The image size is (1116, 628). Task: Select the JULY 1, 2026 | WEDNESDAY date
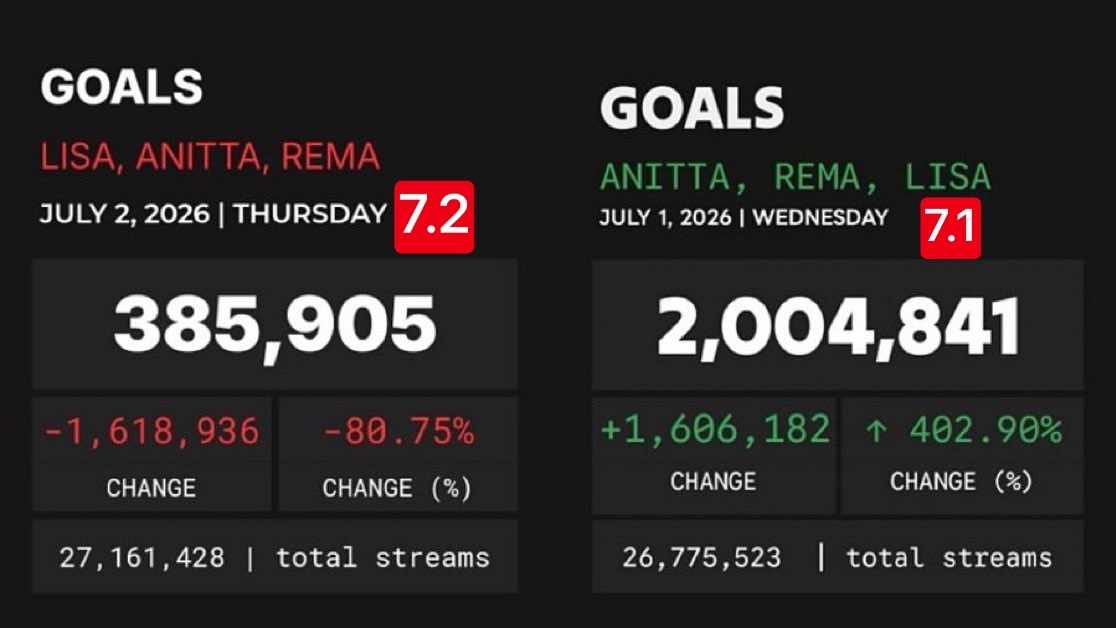click(744, 217)
